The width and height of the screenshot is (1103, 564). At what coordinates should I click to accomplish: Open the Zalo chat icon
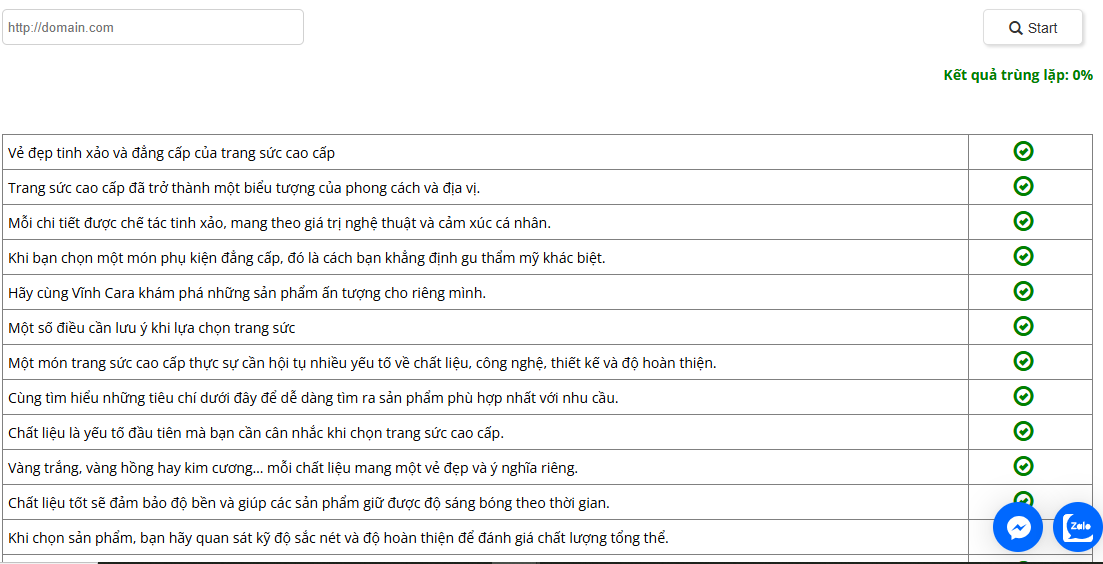click(x=1078, y=527)
